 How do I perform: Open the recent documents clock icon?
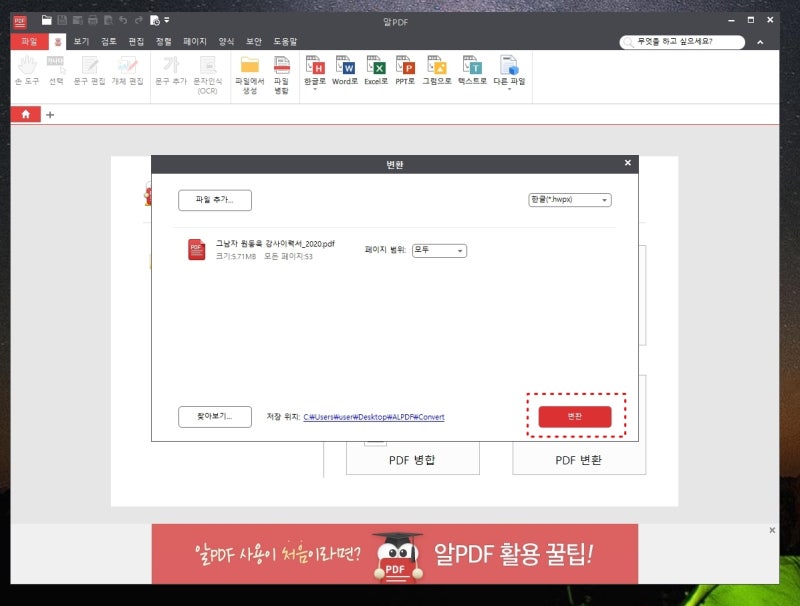pyautogui.click(x=155, y=20)
